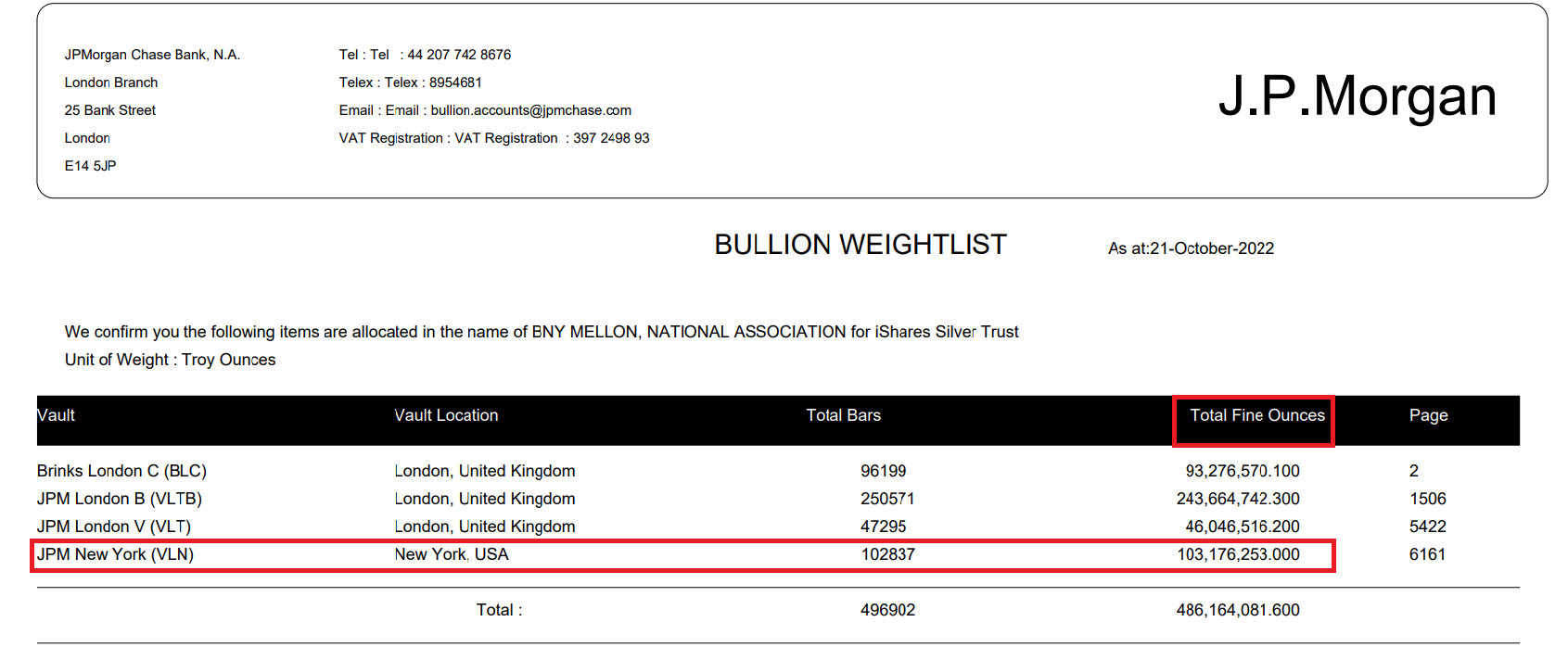
Task: Click page number 6161
Action: [1427, 554]
